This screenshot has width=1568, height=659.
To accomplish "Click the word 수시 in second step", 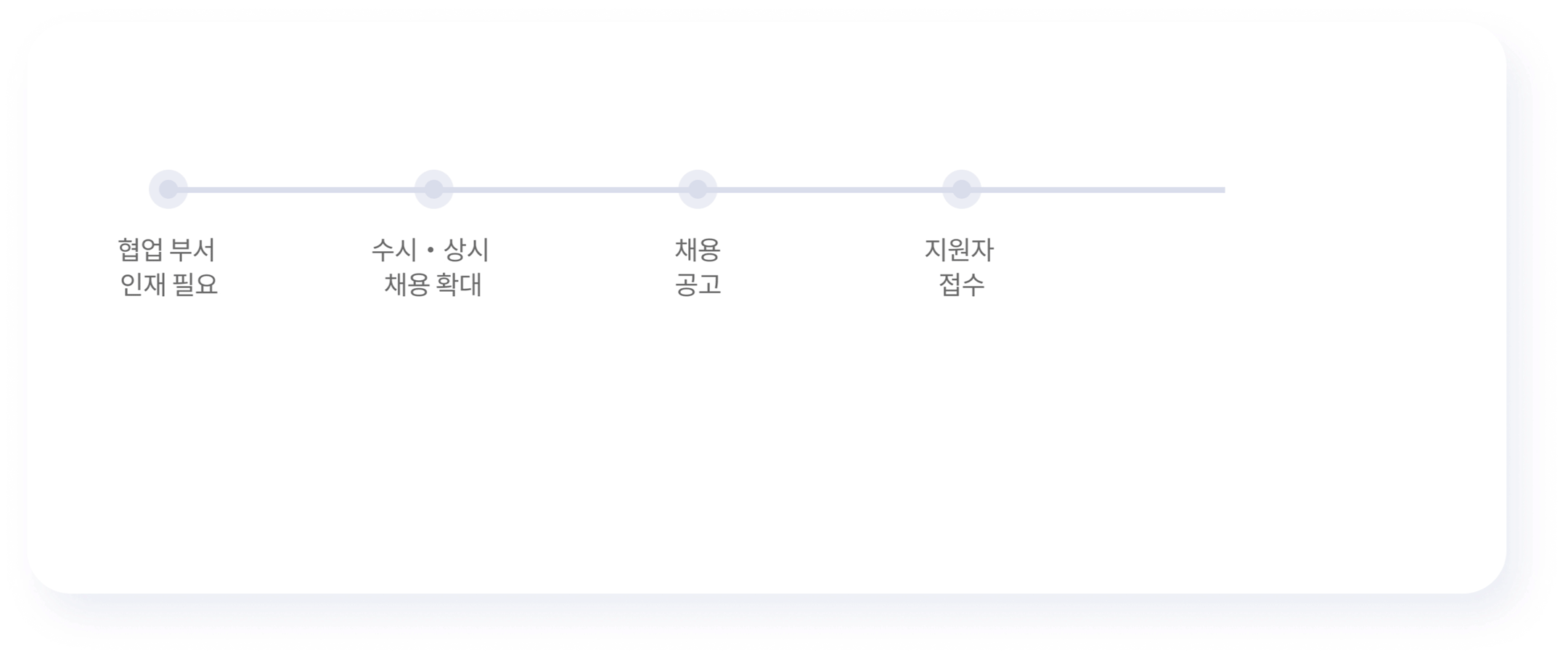I will click(x=394, y=250).
